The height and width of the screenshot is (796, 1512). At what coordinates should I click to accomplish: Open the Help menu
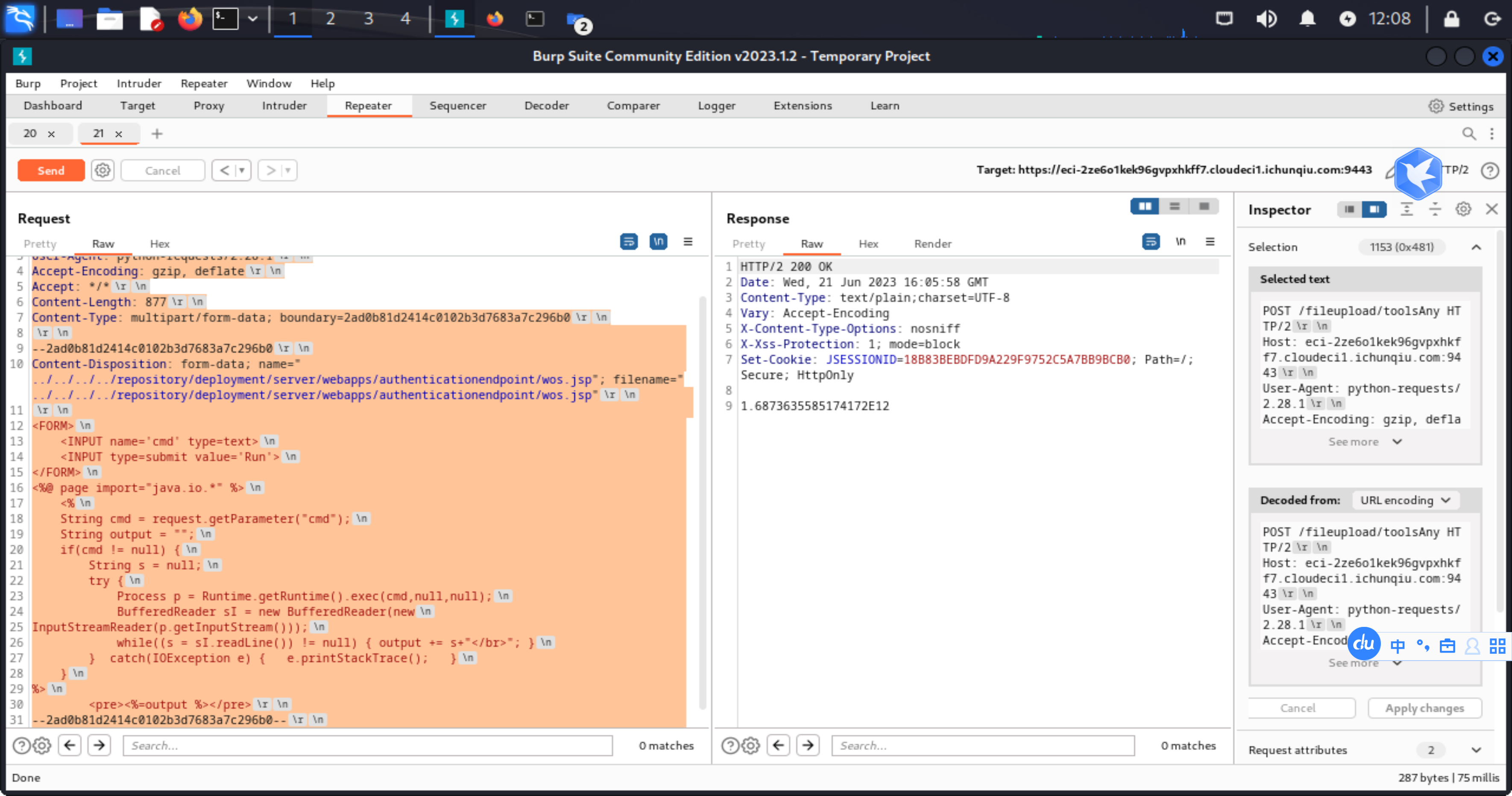coord(322,83)
